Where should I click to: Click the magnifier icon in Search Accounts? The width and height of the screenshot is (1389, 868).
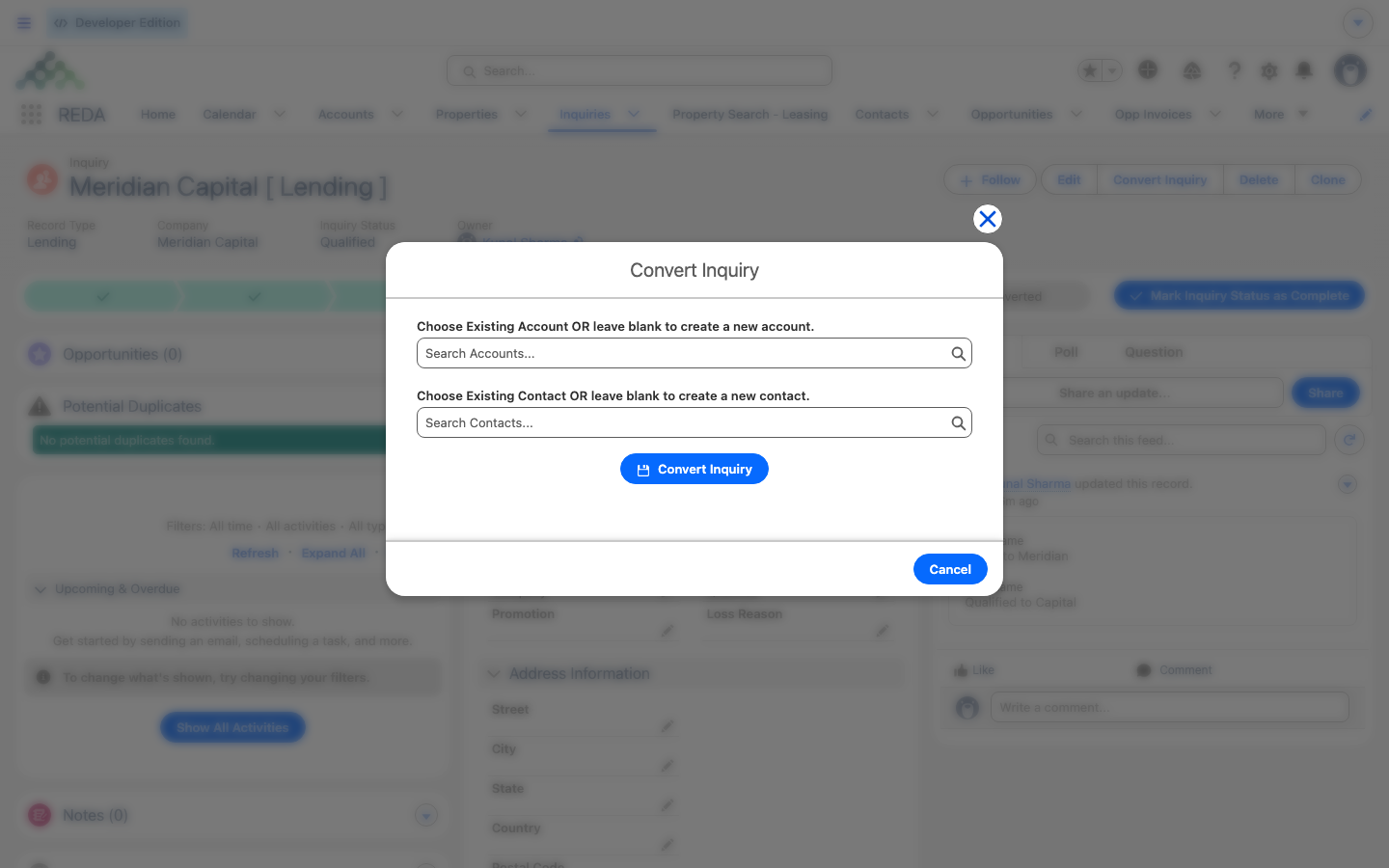pyautogui.click(x=958, y=354)
